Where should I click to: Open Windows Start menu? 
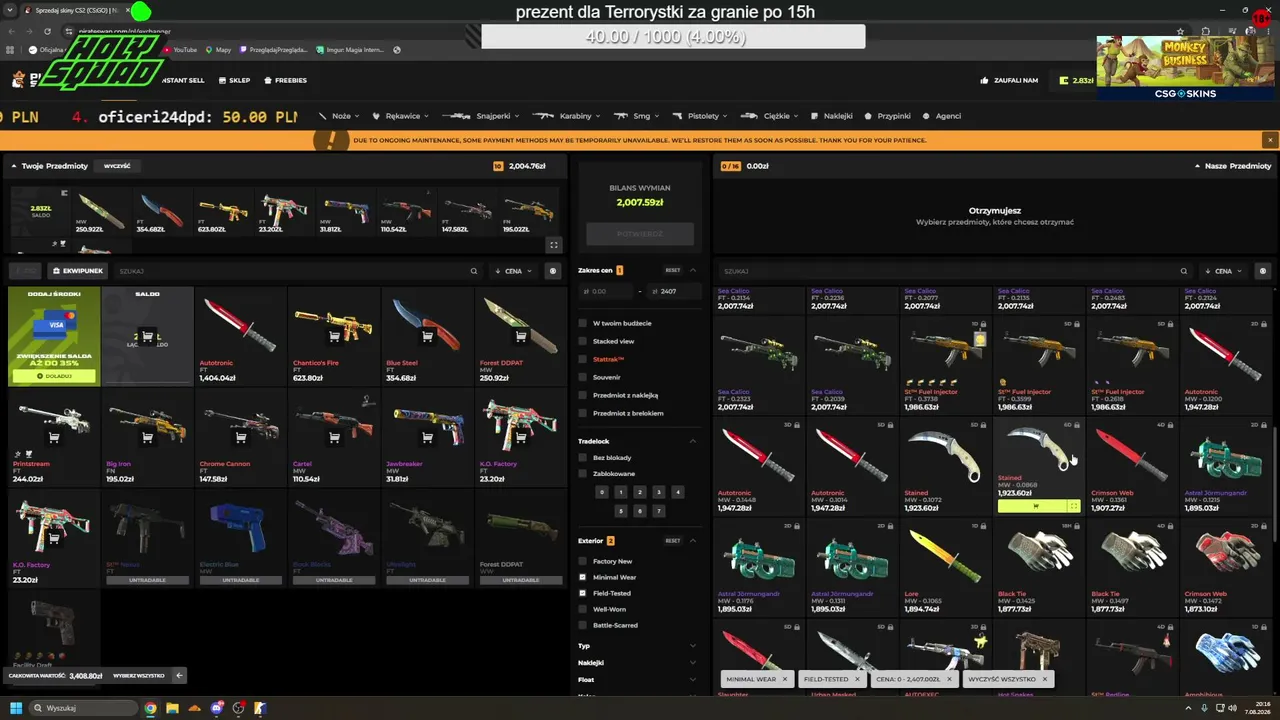(16, 708)
